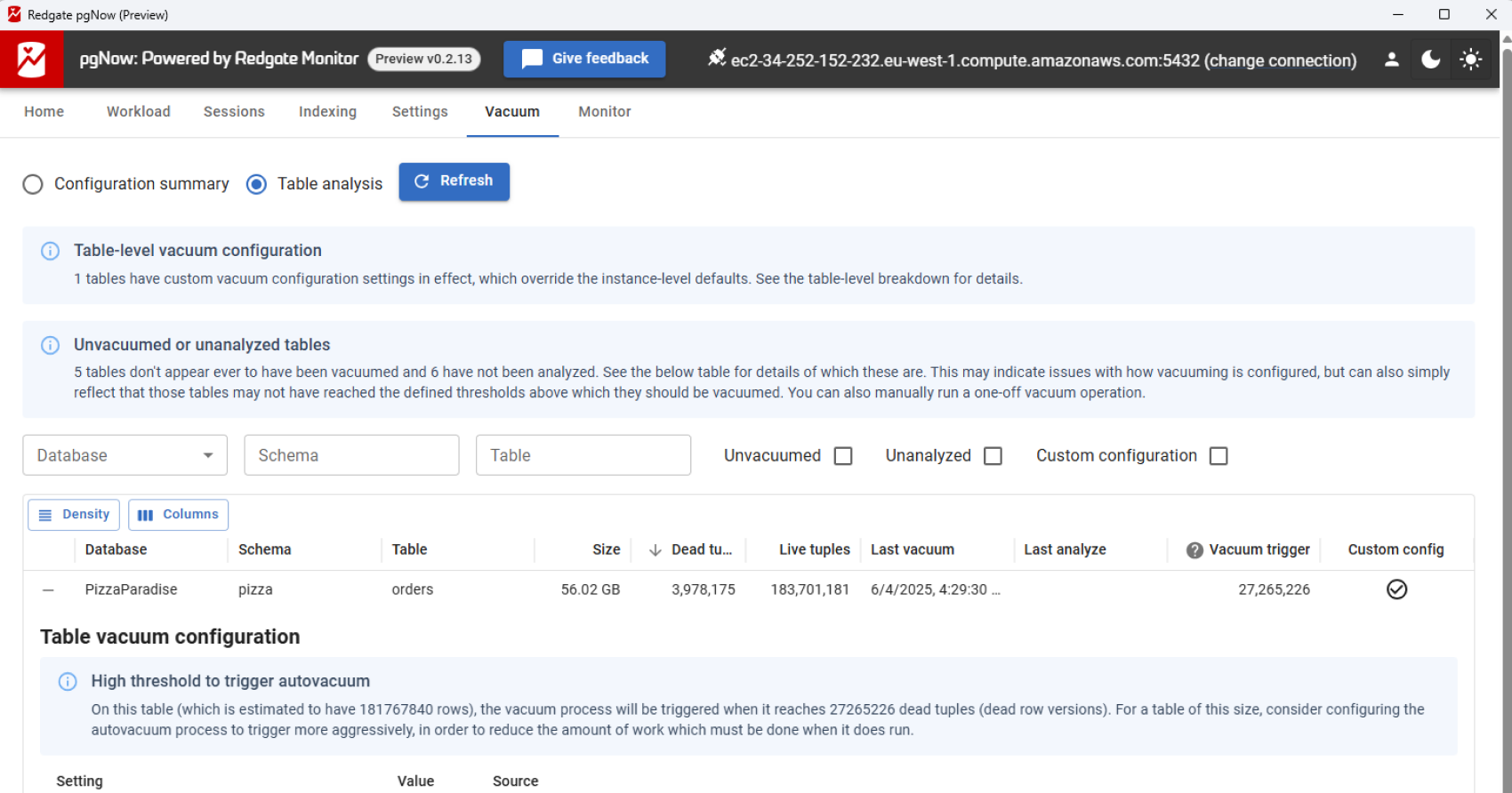Click the Table filter input field
The image size is (1512, 793).
[583, 455]
